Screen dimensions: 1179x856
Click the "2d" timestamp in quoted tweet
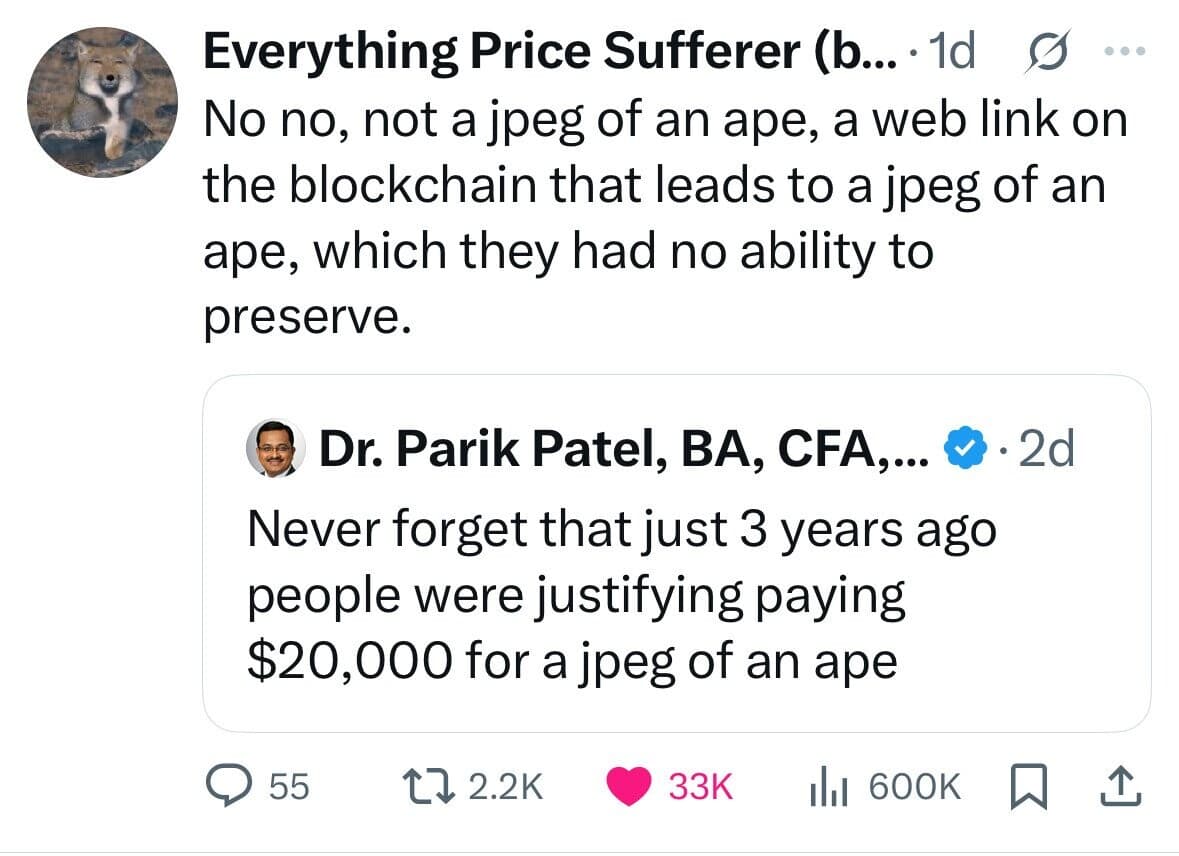(1044, 452)
